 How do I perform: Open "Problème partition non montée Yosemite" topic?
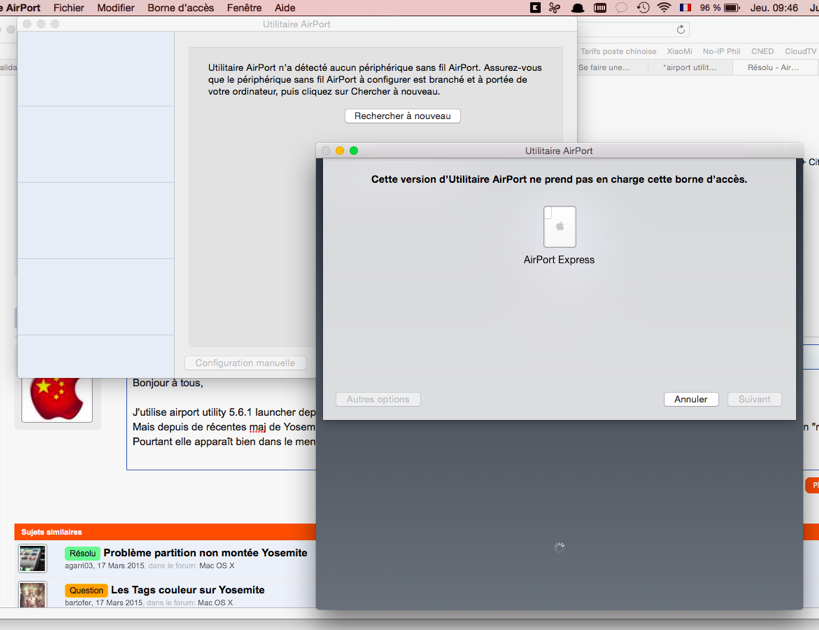tap(205, 553)
